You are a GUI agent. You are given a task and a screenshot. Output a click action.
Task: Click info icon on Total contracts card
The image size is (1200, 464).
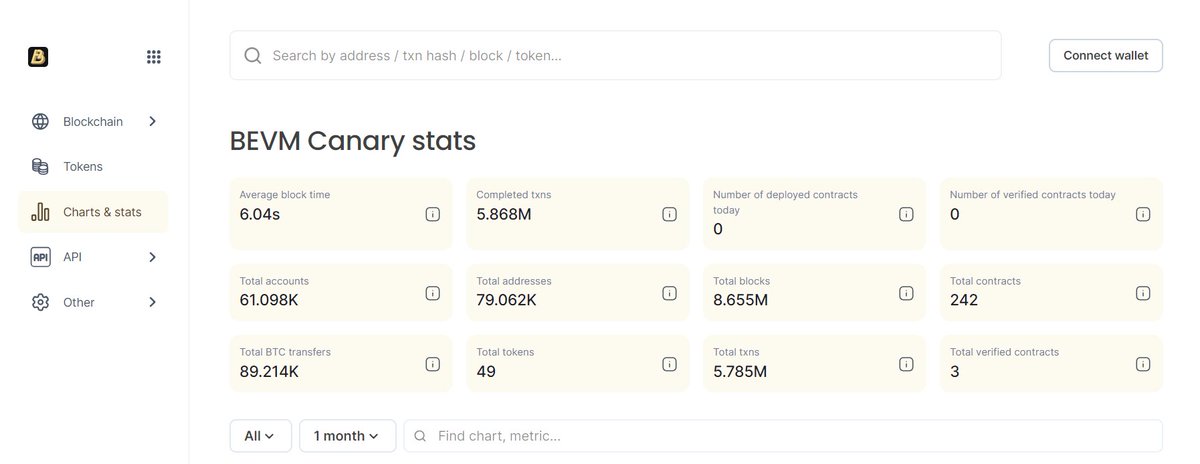pyautogui.click(x=1142, y=293)
